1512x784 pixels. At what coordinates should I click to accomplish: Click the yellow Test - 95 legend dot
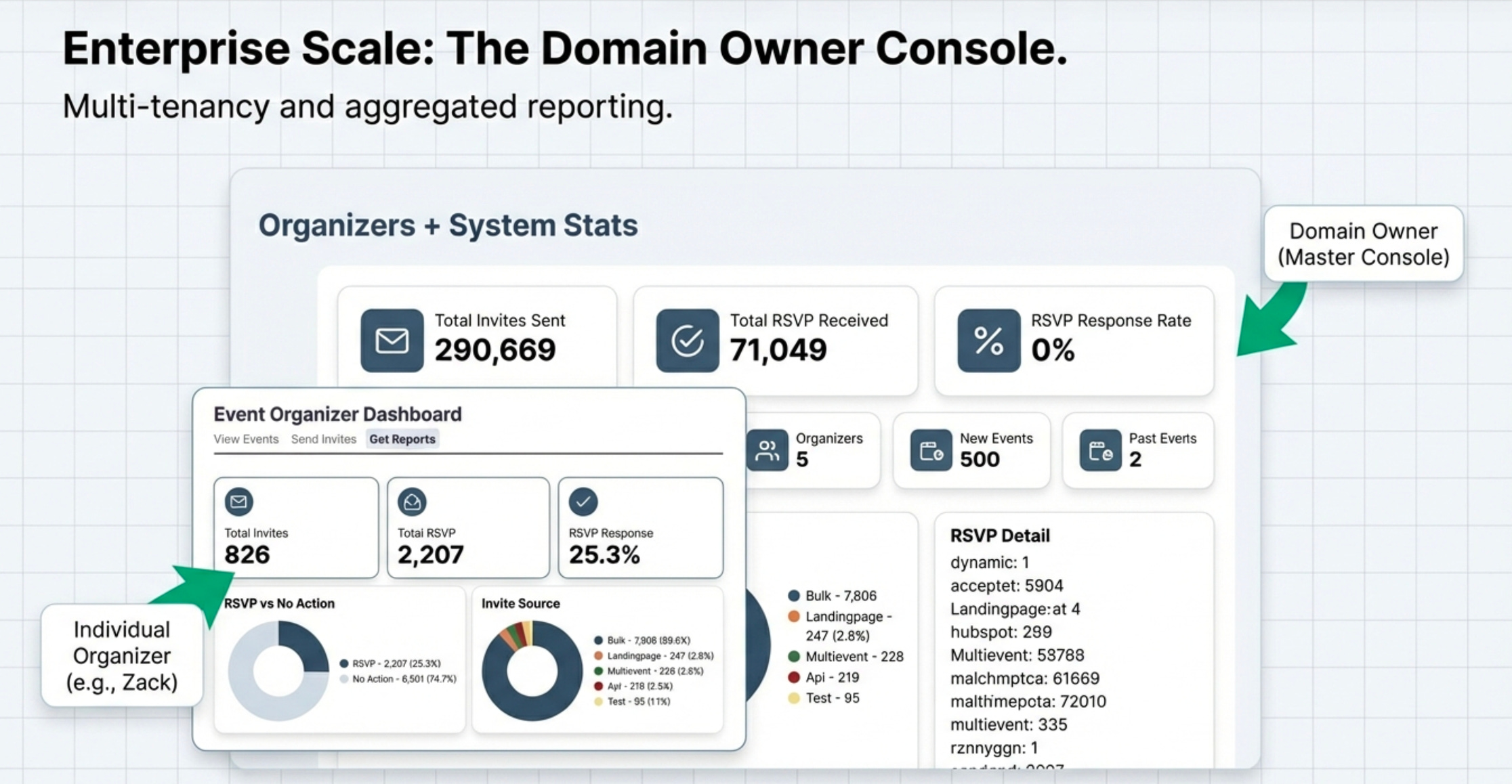(794, 698)
